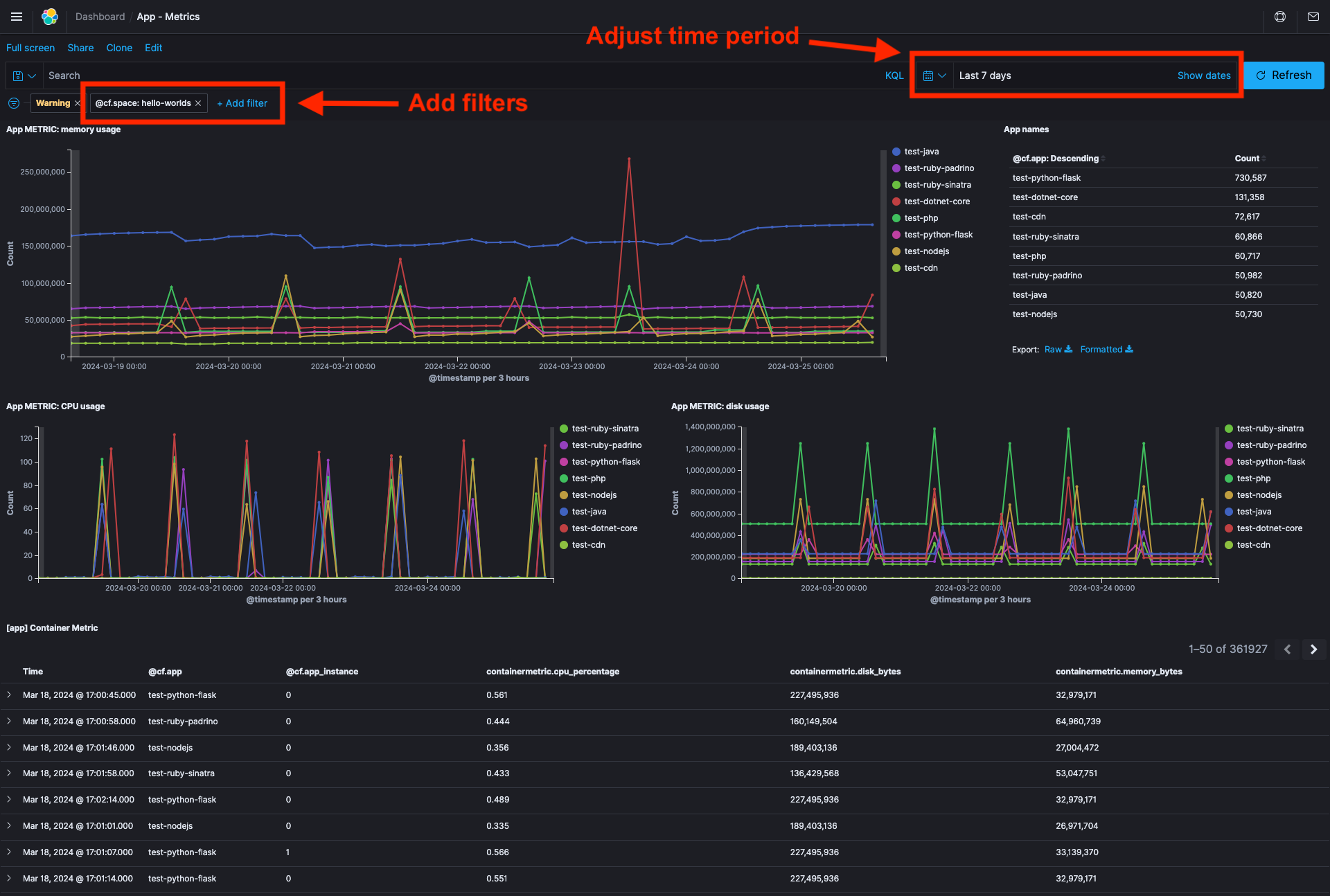Open the saved query dropdown chevron

tap(32, 75)
